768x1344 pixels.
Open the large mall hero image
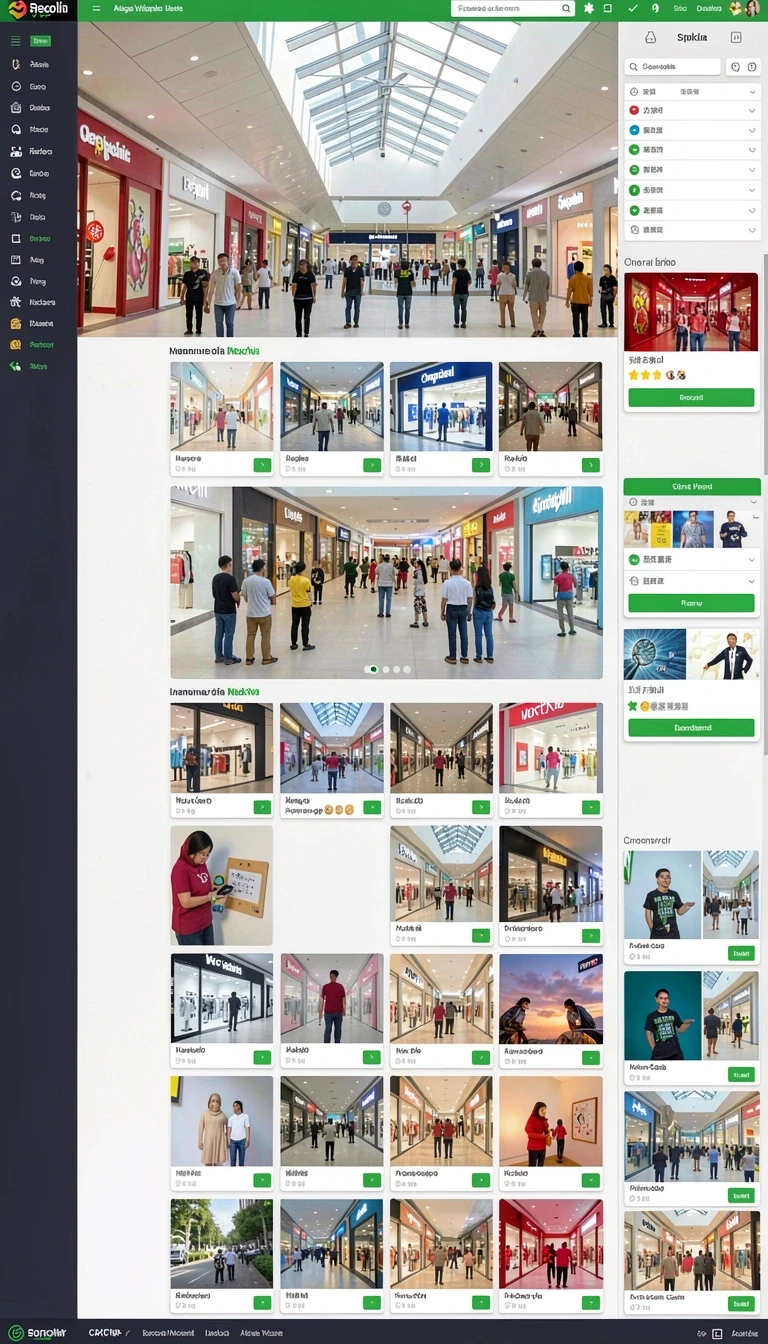(x=347, y=179)
